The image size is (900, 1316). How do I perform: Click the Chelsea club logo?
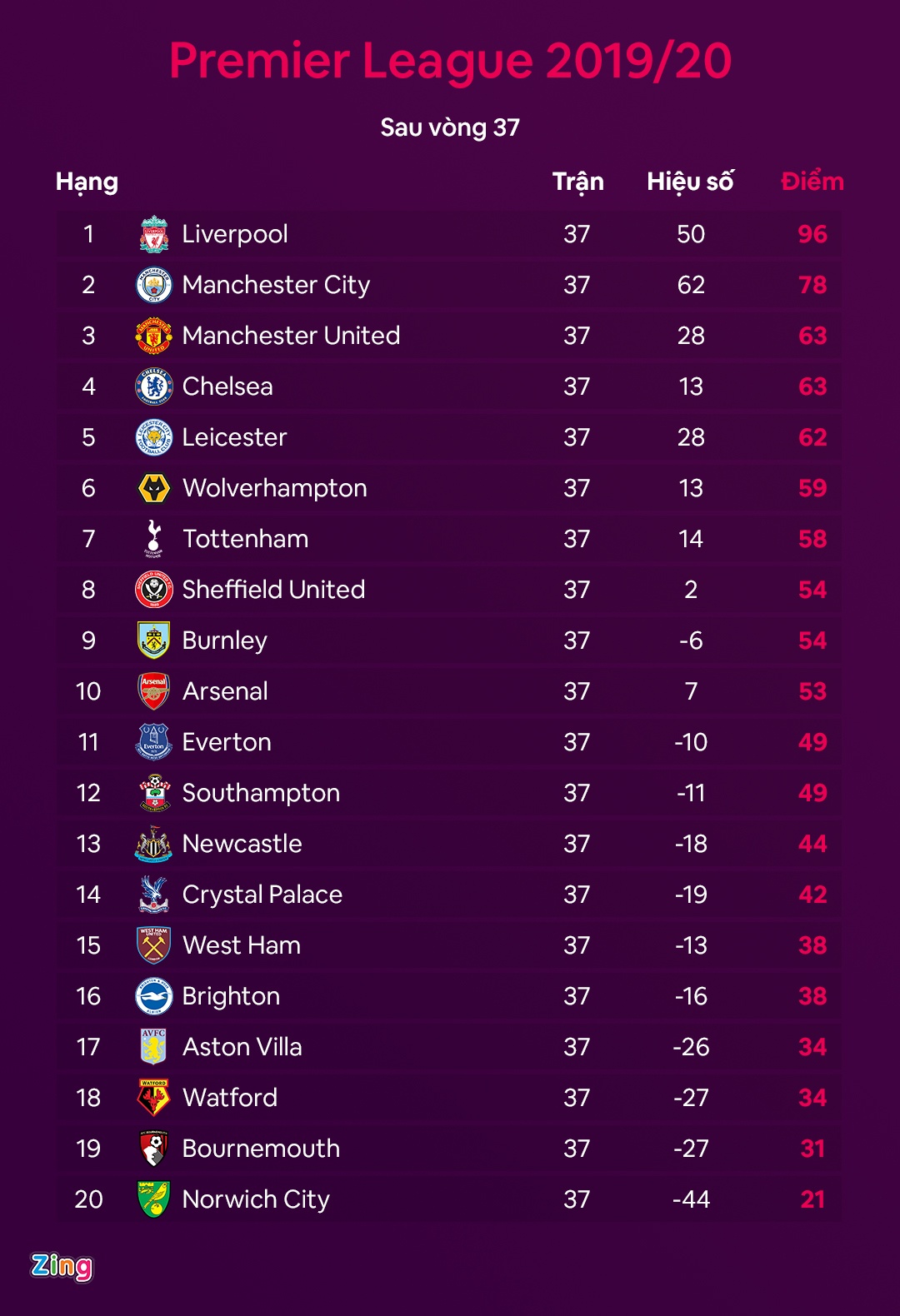click(x=154, y=386)
